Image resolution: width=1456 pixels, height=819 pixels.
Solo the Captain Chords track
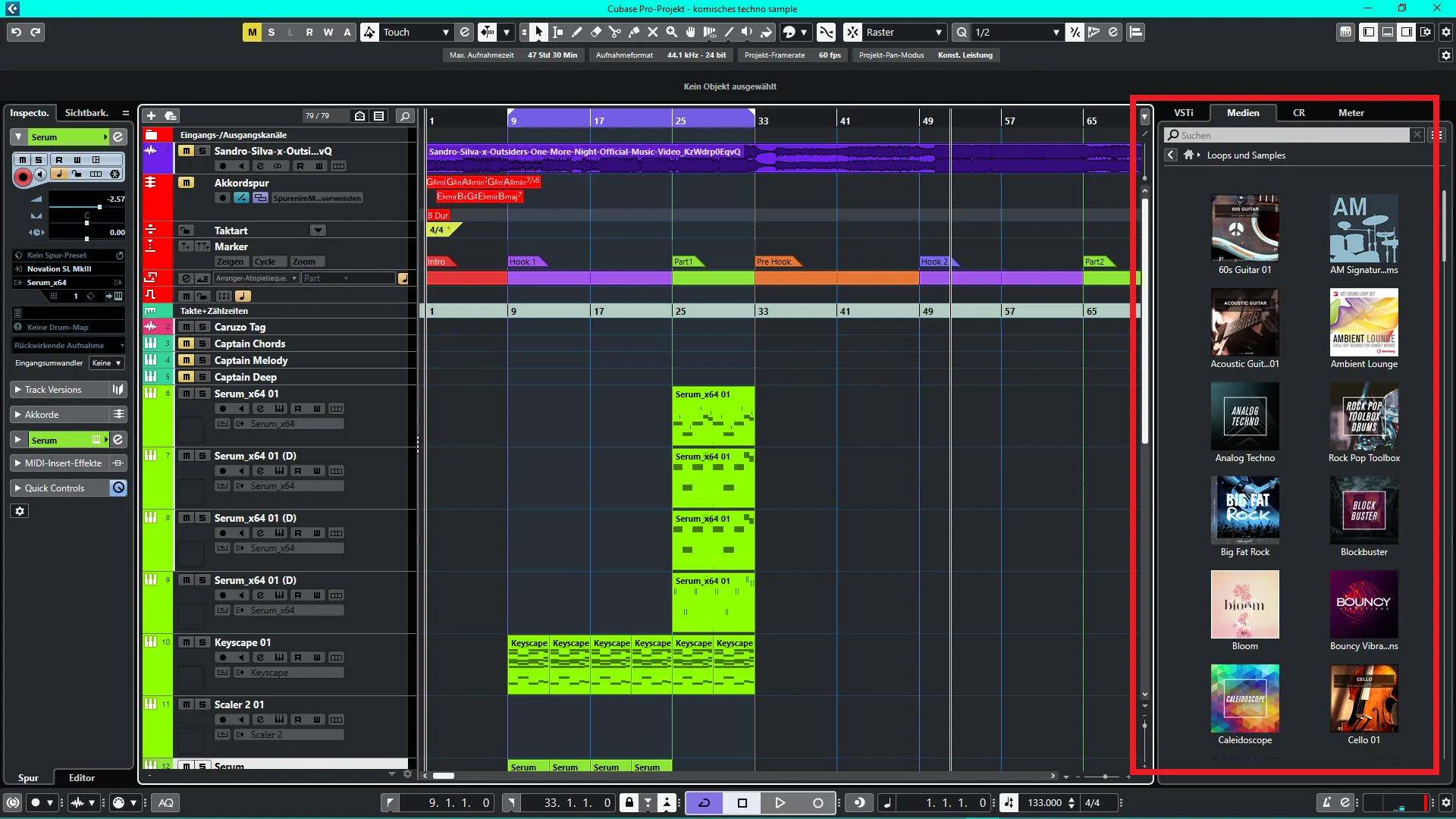[202, 344]
